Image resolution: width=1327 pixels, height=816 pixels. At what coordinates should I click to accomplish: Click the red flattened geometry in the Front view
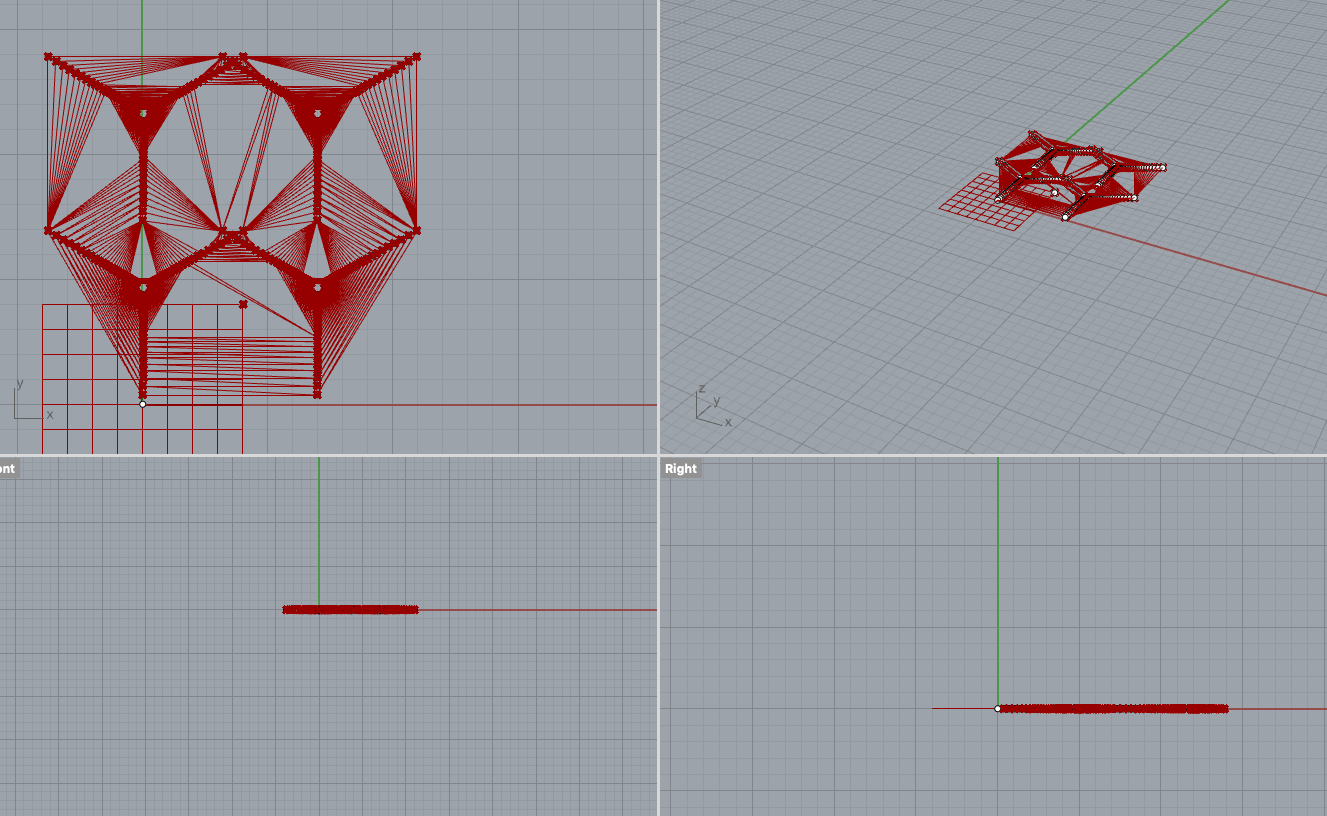(x=350, y=609)
